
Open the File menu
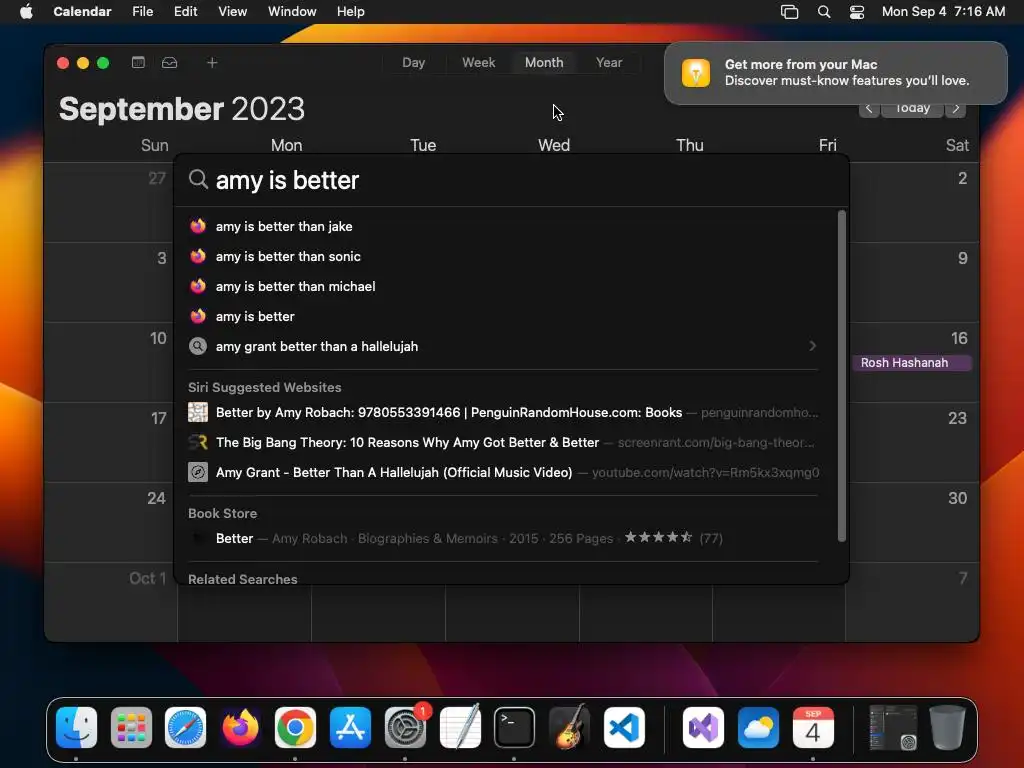tap(142, 12)
